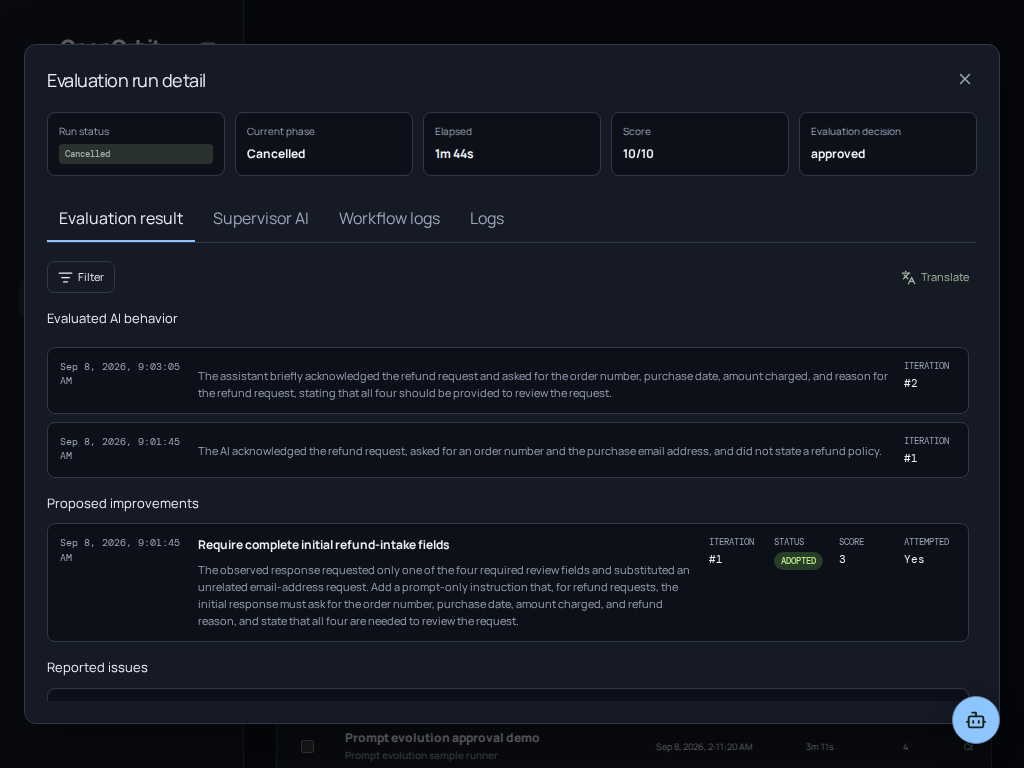
Task: Open Prompt evolution approval demo run
Action: pyautogui.click(x=442, y=738)
